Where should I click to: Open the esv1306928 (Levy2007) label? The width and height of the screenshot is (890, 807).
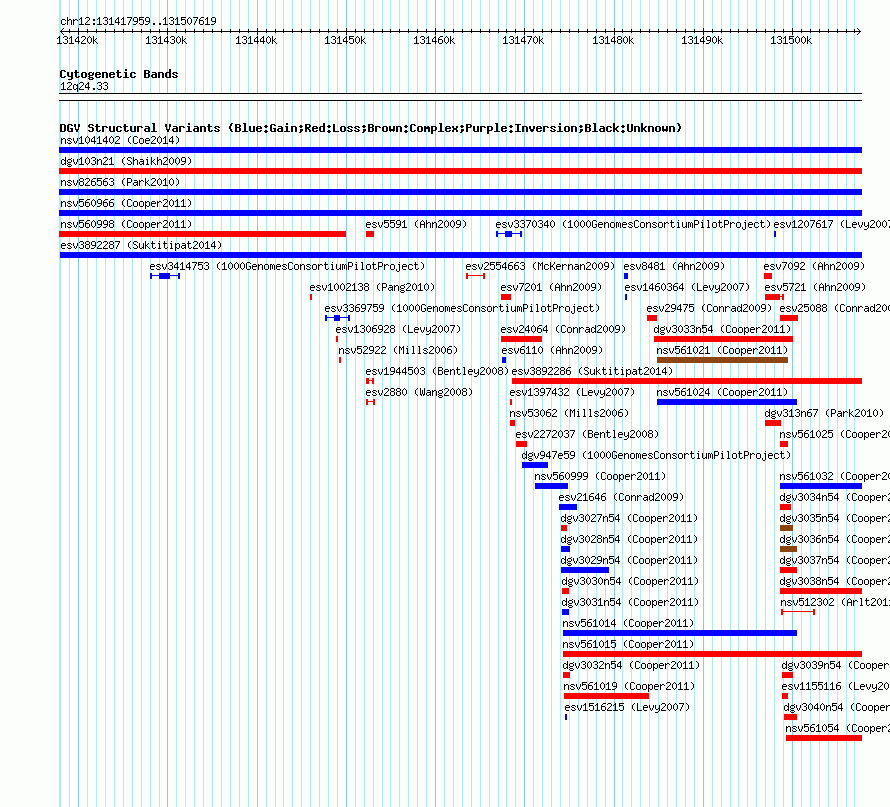point(398,329)
